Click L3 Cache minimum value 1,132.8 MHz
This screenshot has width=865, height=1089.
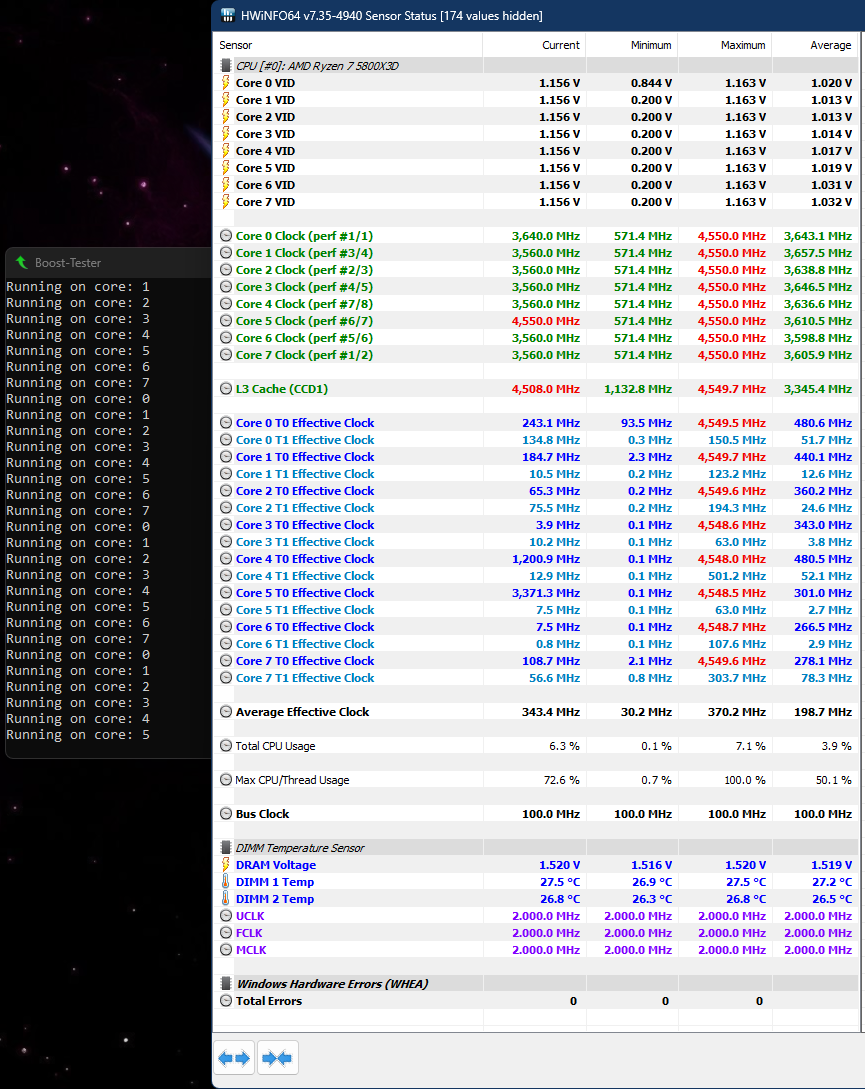tap(638, 389)
